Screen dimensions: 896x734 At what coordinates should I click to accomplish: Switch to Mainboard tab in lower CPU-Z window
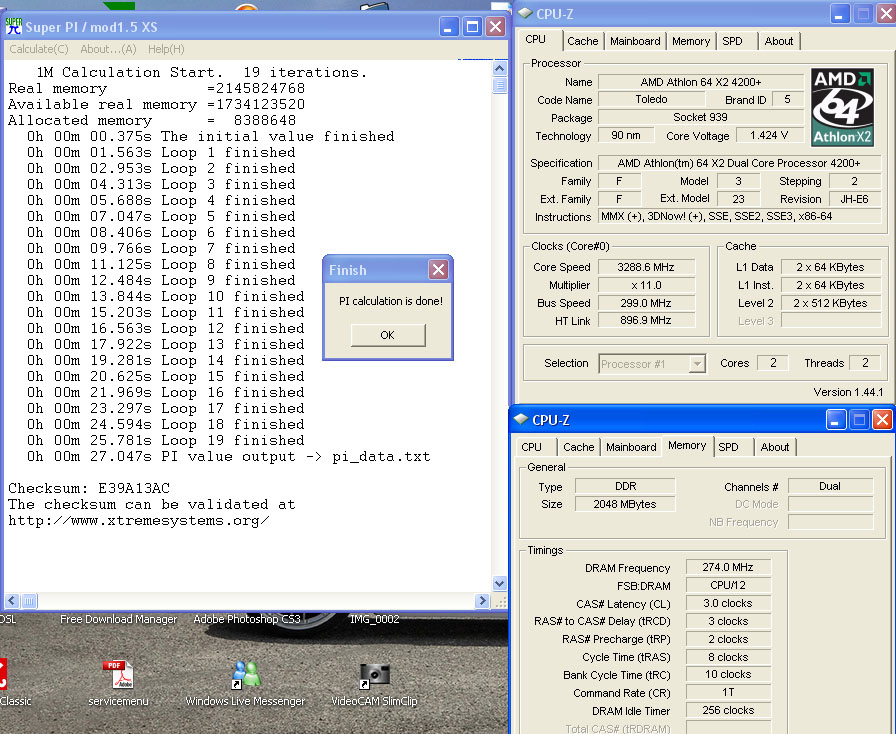[x=631, y=447]
